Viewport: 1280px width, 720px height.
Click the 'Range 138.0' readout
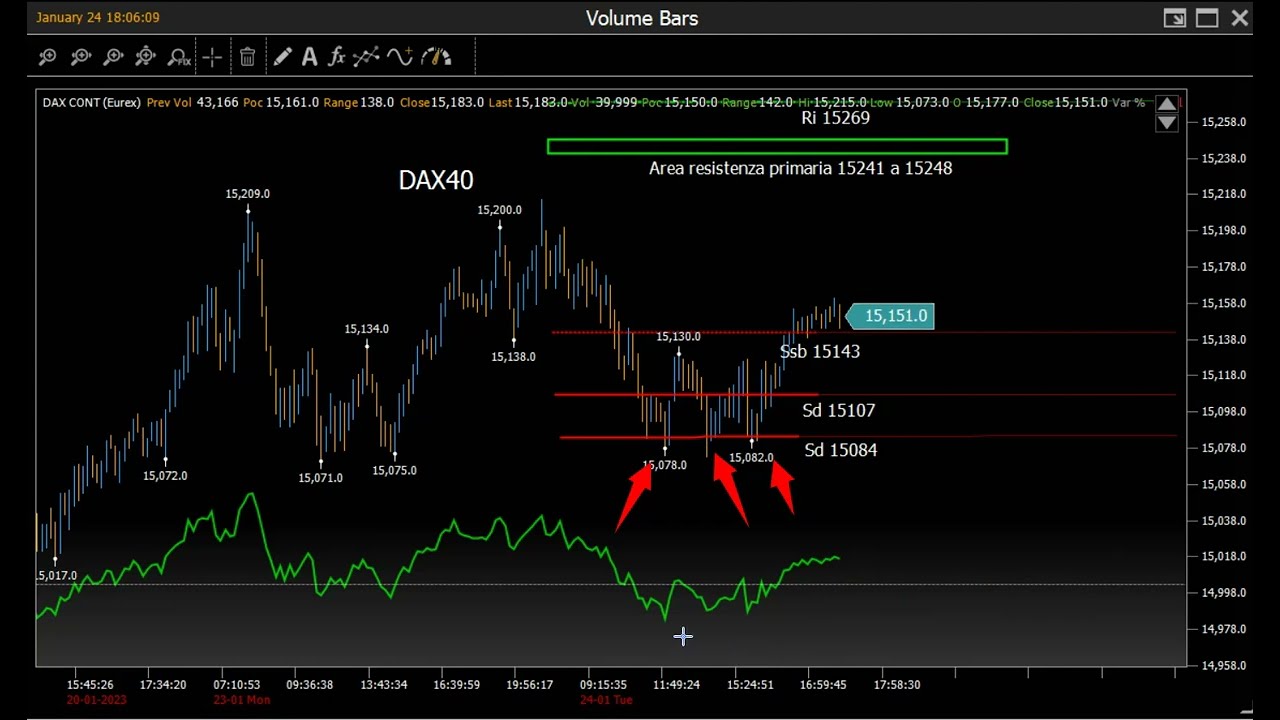(359, 102)
